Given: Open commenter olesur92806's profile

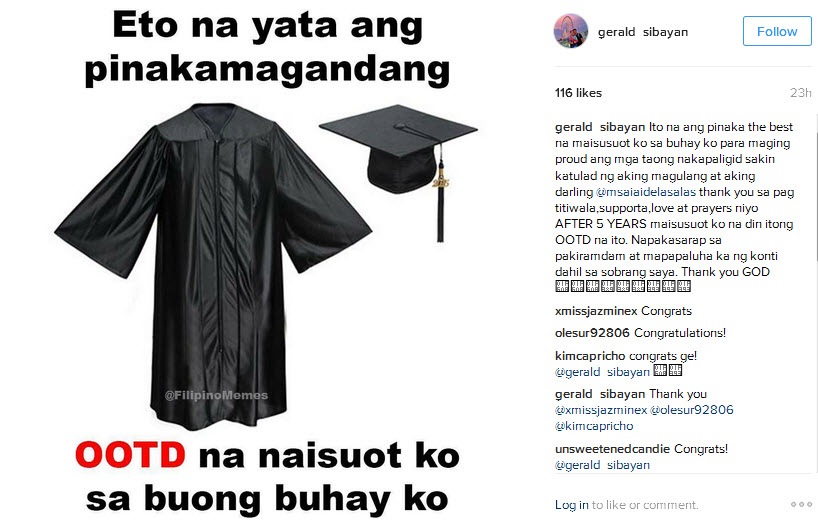Looking at the screenshot, I should point(592,333).
